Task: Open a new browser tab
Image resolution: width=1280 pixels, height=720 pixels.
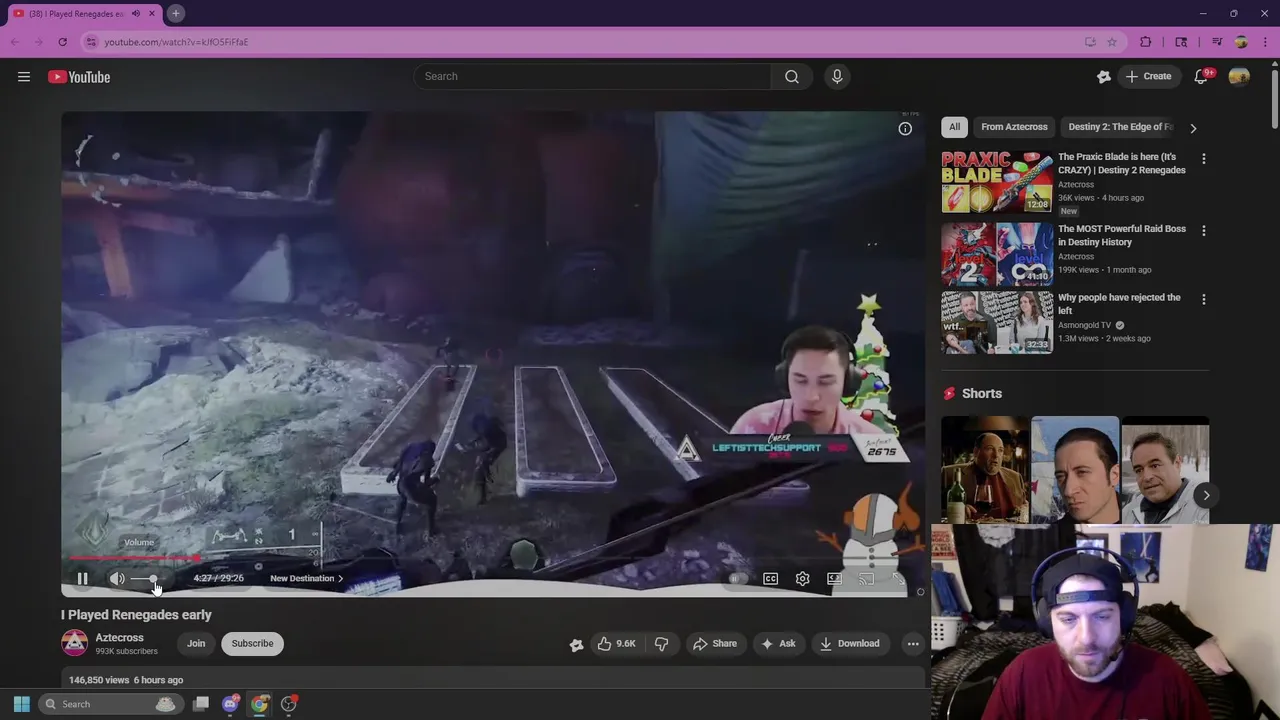Action: [175, 13]
